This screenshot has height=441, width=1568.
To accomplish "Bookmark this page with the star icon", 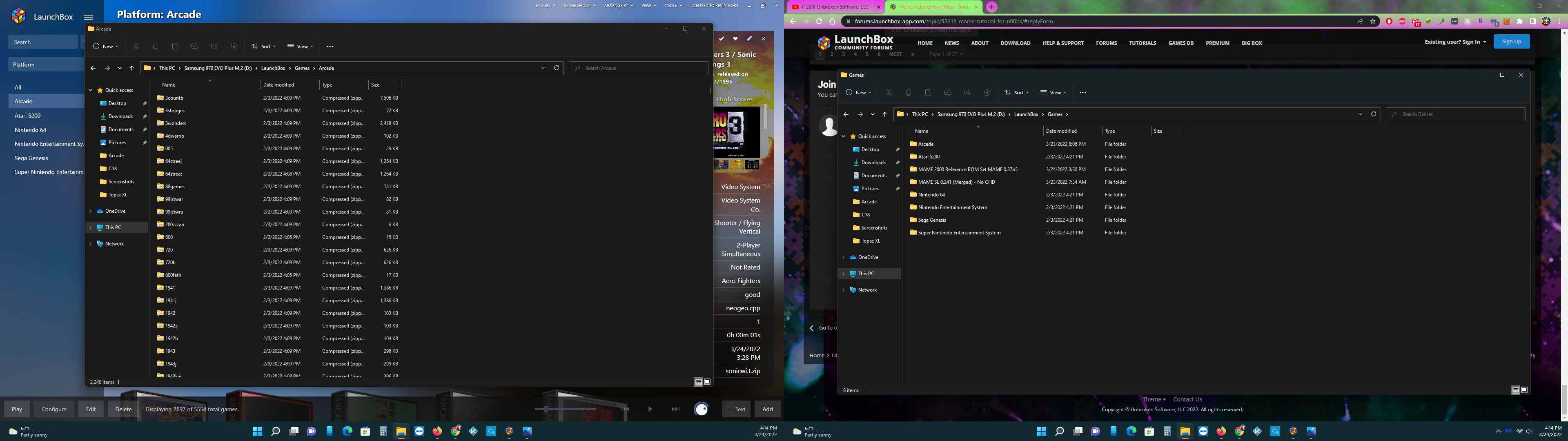I will coord(1372,21).
